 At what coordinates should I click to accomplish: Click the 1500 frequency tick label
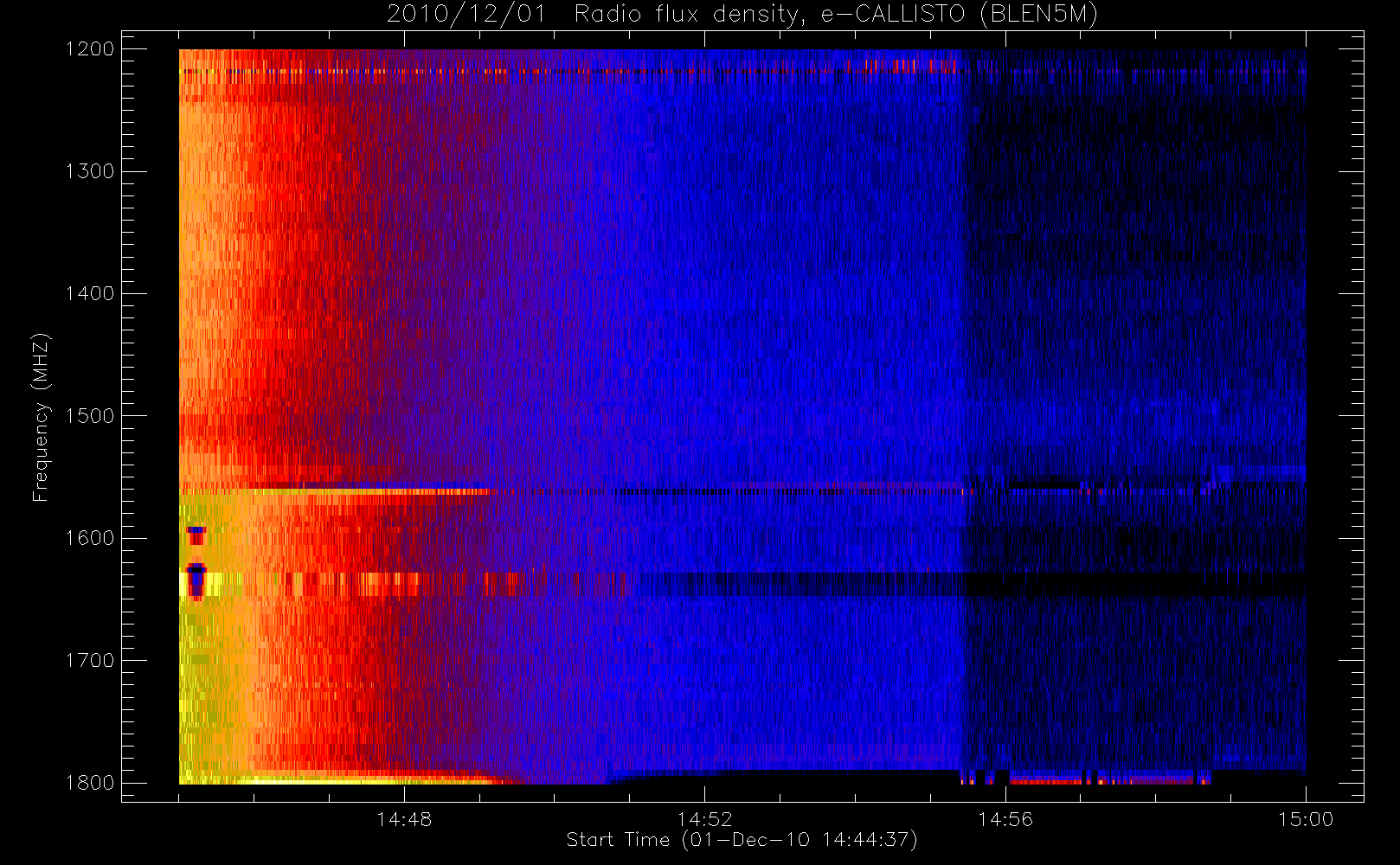(x=90, y=415)
